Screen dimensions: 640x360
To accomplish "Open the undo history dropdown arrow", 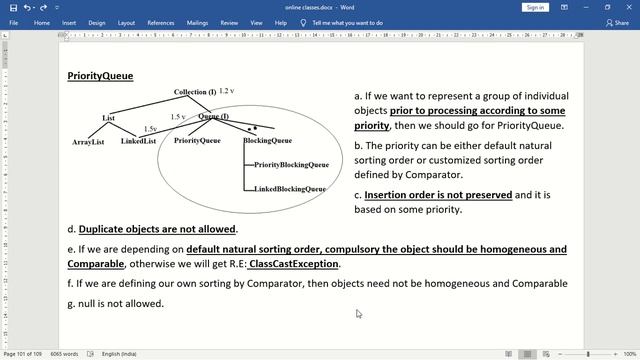I will (x=33, y=8).
